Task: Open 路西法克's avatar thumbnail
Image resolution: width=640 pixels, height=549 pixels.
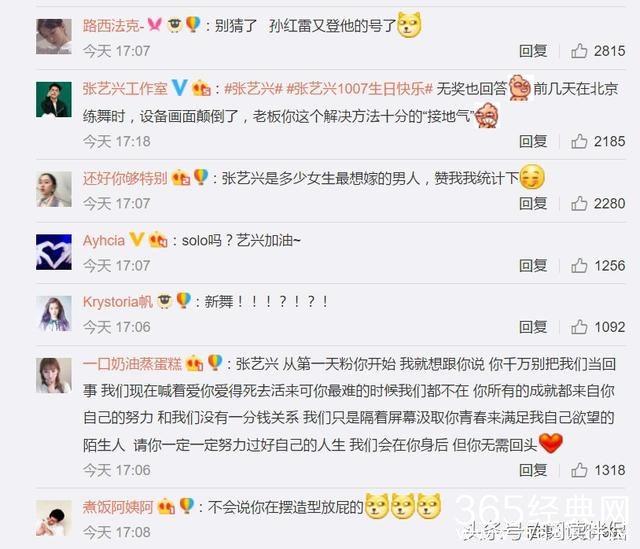Action: (54, 36)
